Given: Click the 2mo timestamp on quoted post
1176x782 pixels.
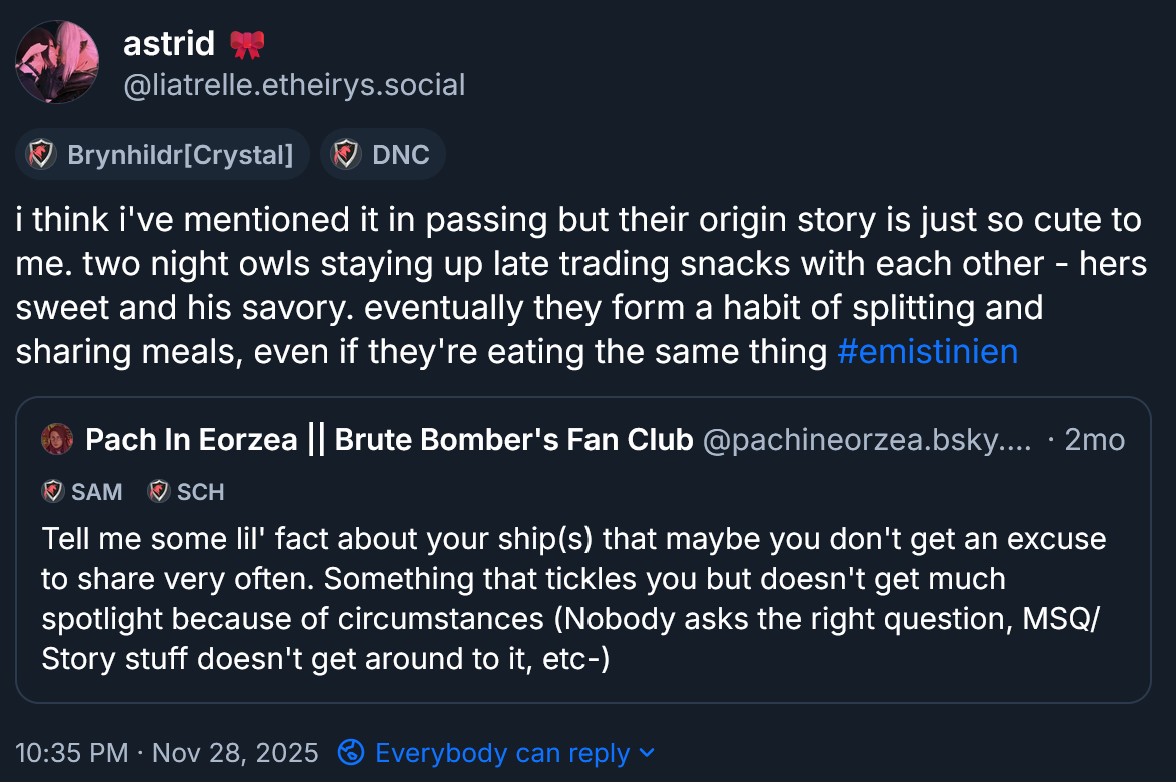Looking at the screenshot, I should point(1094,439).
